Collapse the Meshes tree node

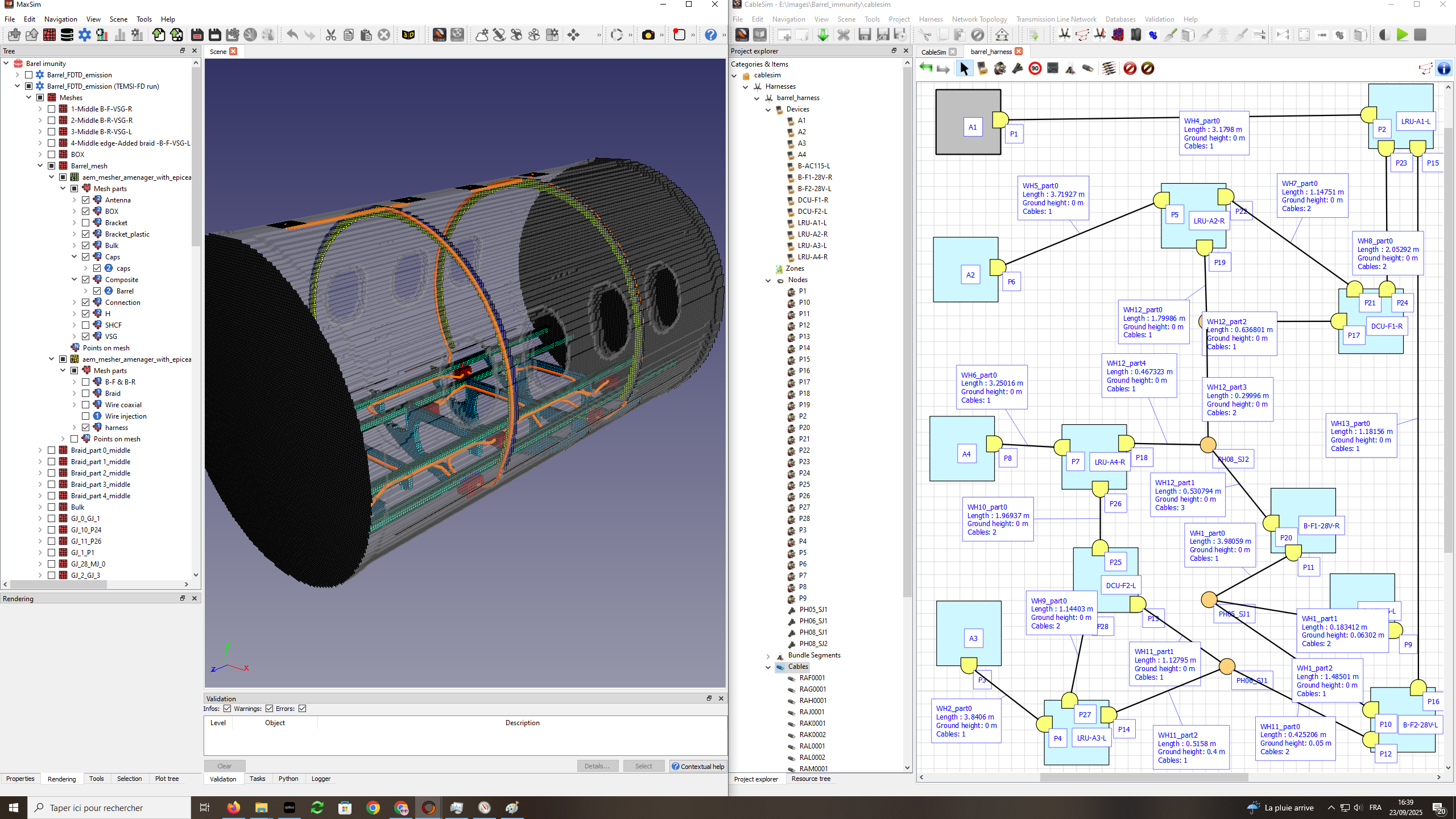tap(28, 98)
